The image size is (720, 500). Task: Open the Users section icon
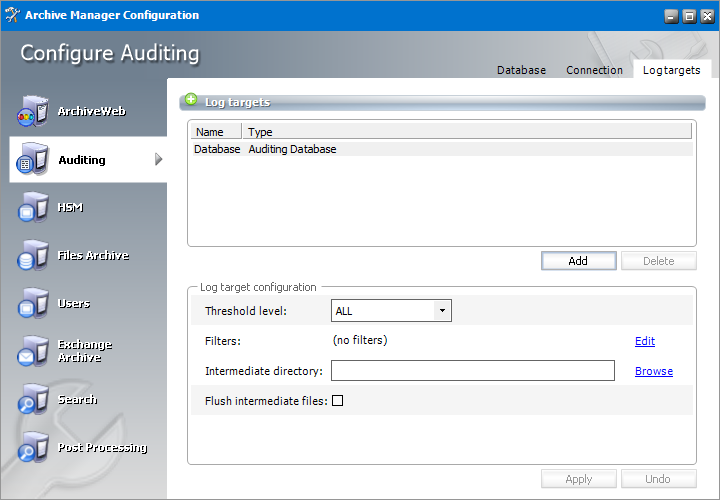31,304
